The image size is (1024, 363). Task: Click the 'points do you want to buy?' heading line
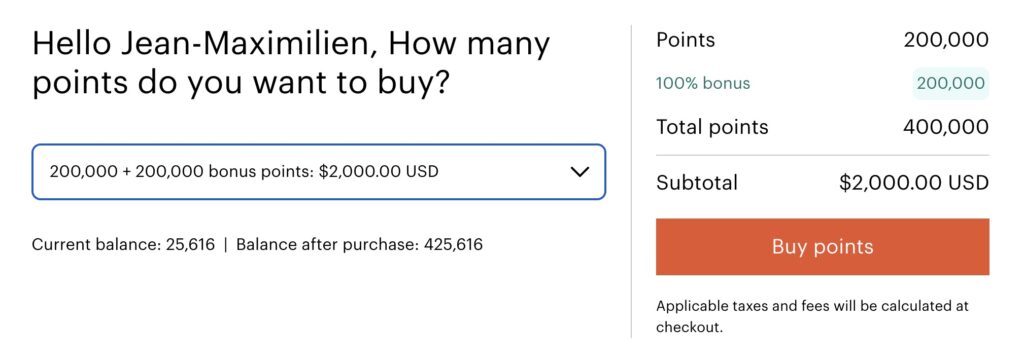(x=240, y=87)
